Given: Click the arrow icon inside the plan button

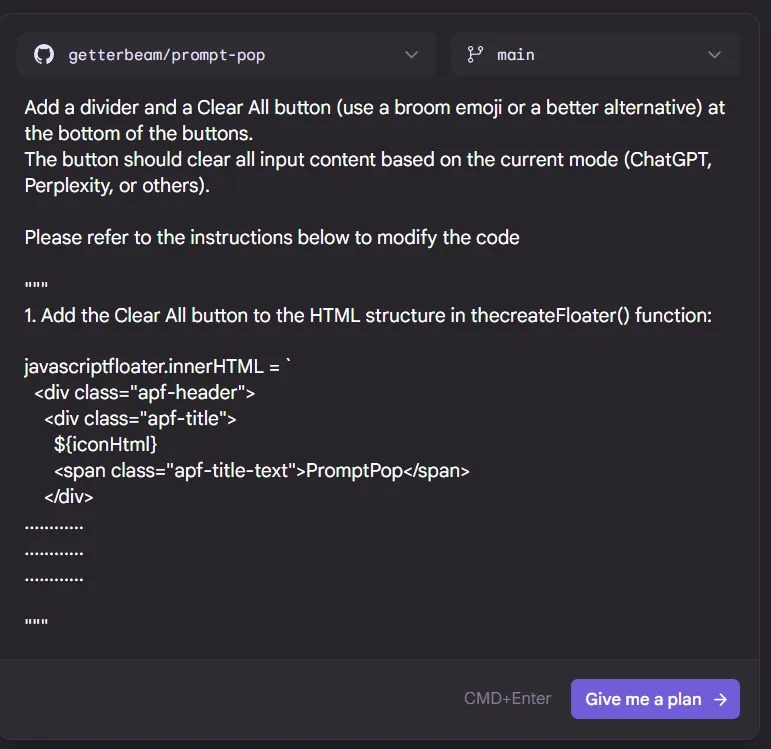Looking at the screenshot, I should coord(720,699).
